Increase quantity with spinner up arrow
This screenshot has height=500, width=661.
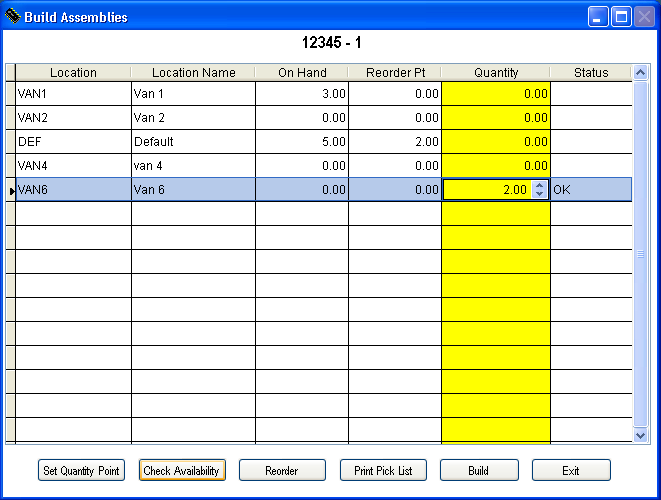[540, 184]
